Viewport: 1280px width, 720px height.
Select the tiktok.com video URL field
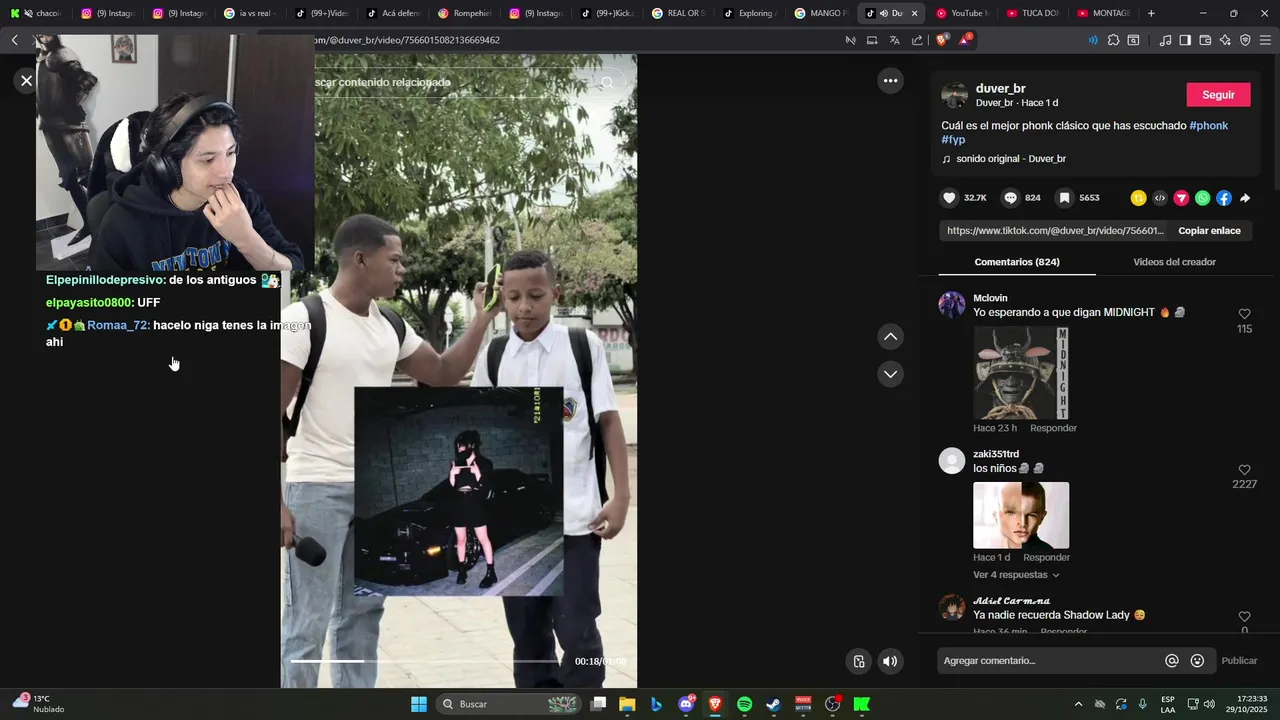[1055, 231]
